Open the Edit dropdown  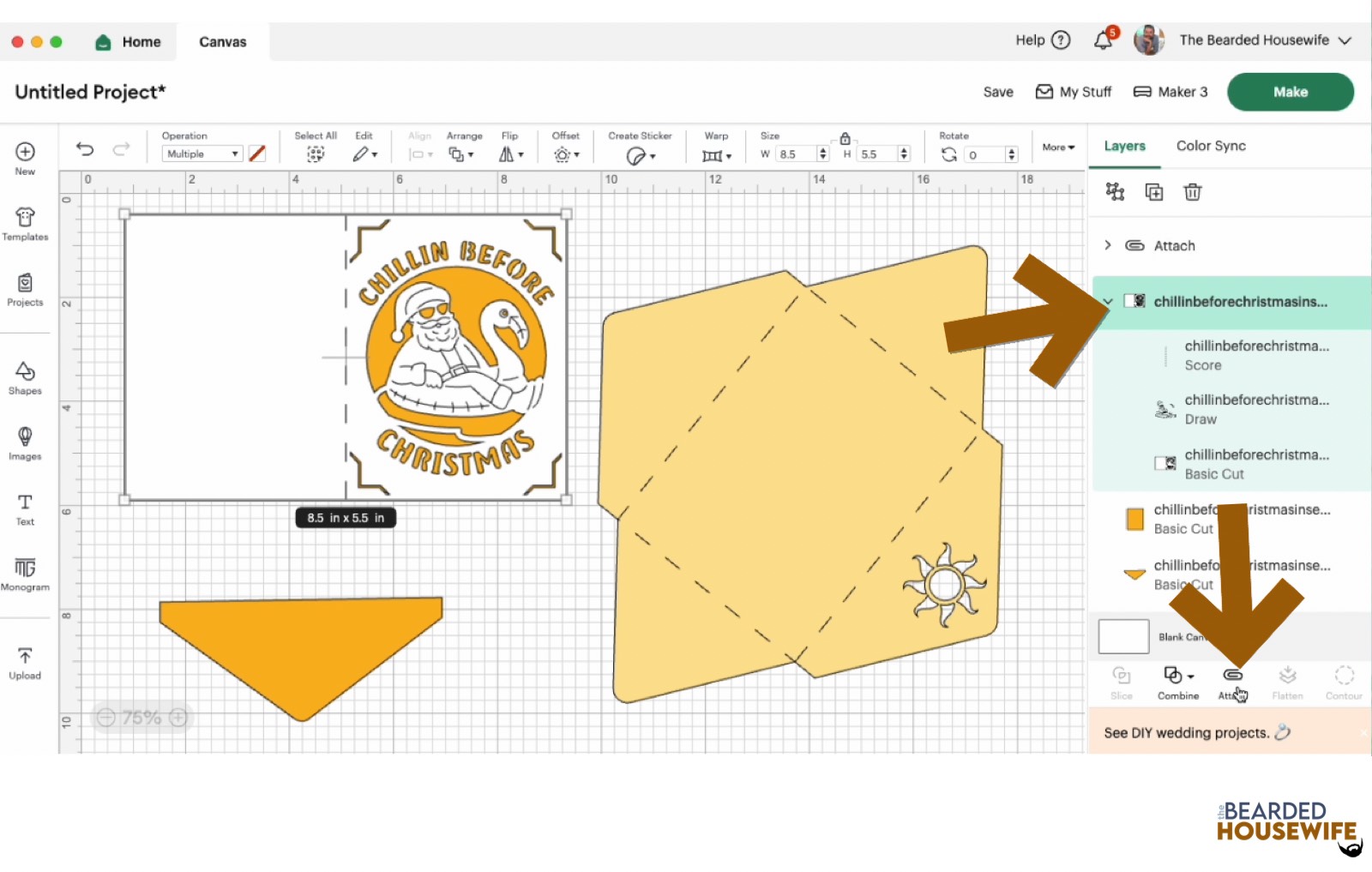364,154
